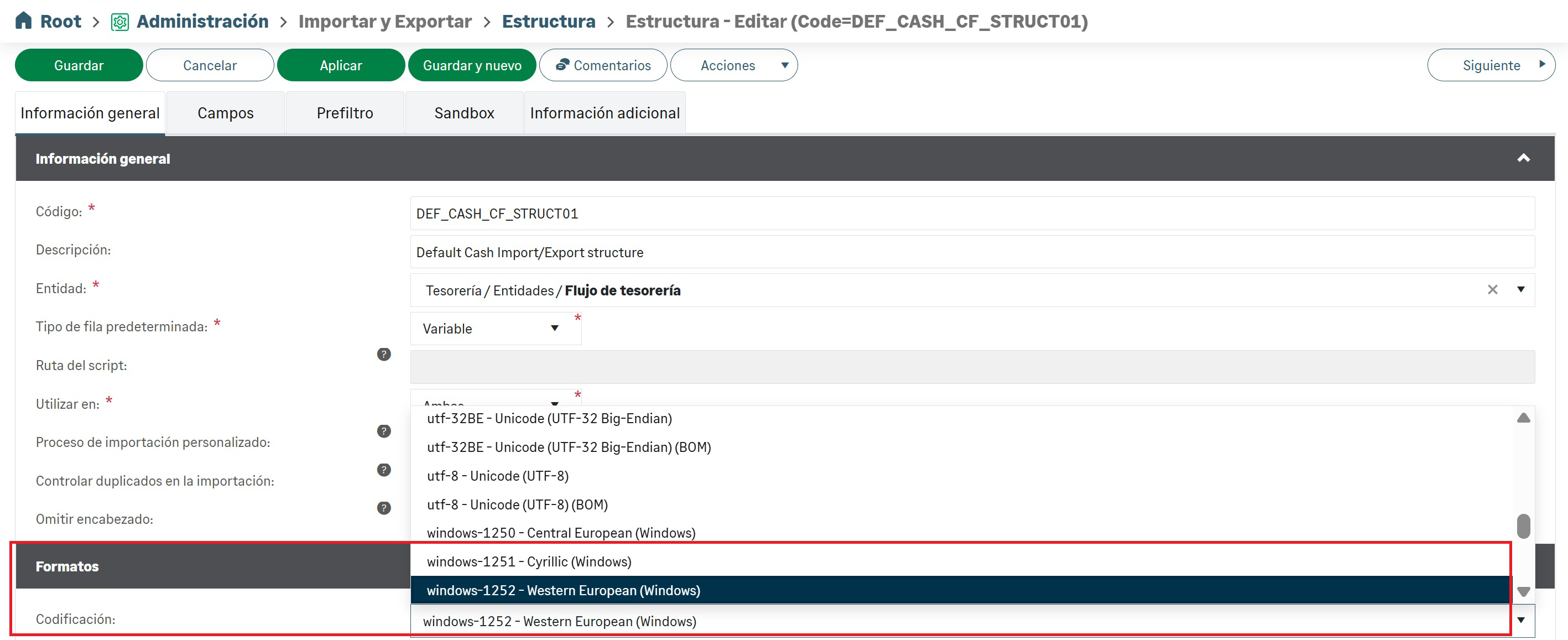Click the Administración gear icon in breadcrumb

tap(119, 22)
